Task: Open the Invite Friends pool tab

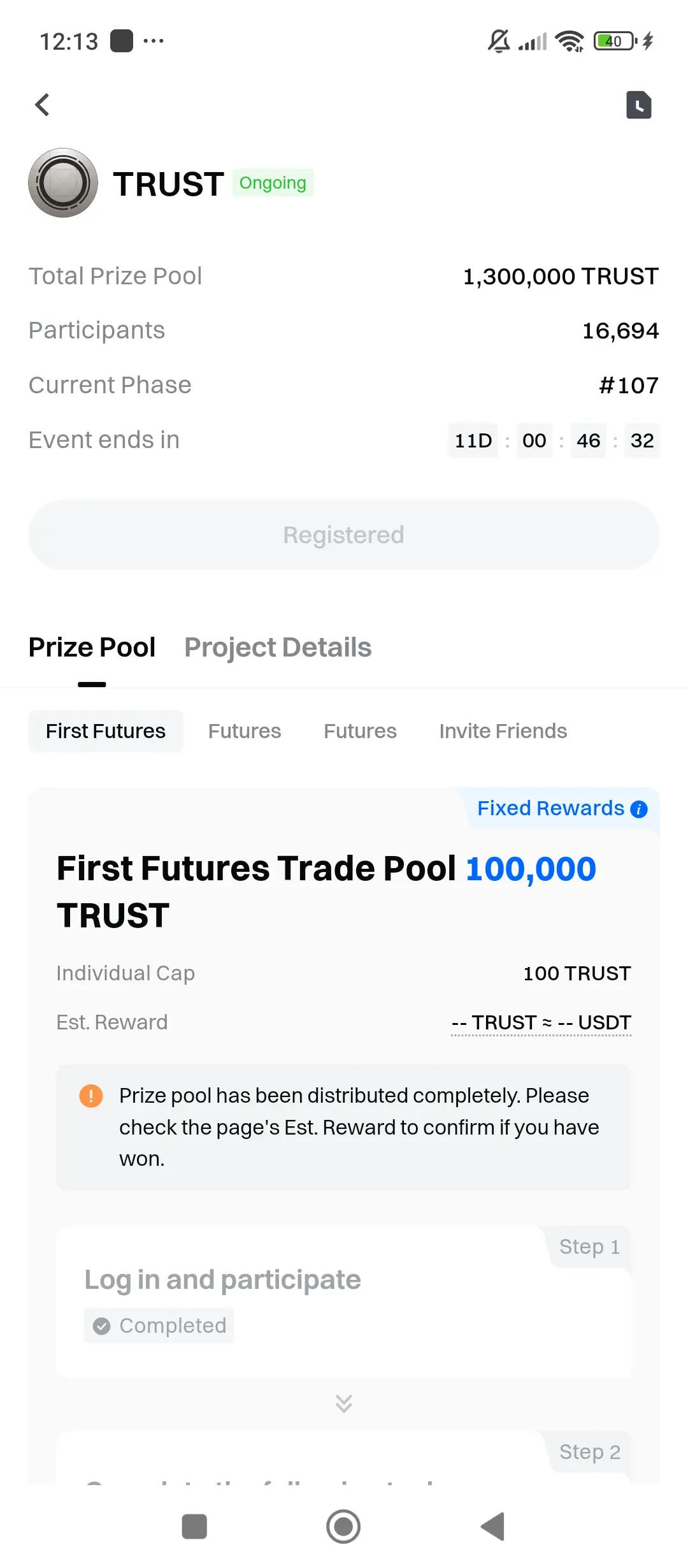Action: [x=503, y=731]
